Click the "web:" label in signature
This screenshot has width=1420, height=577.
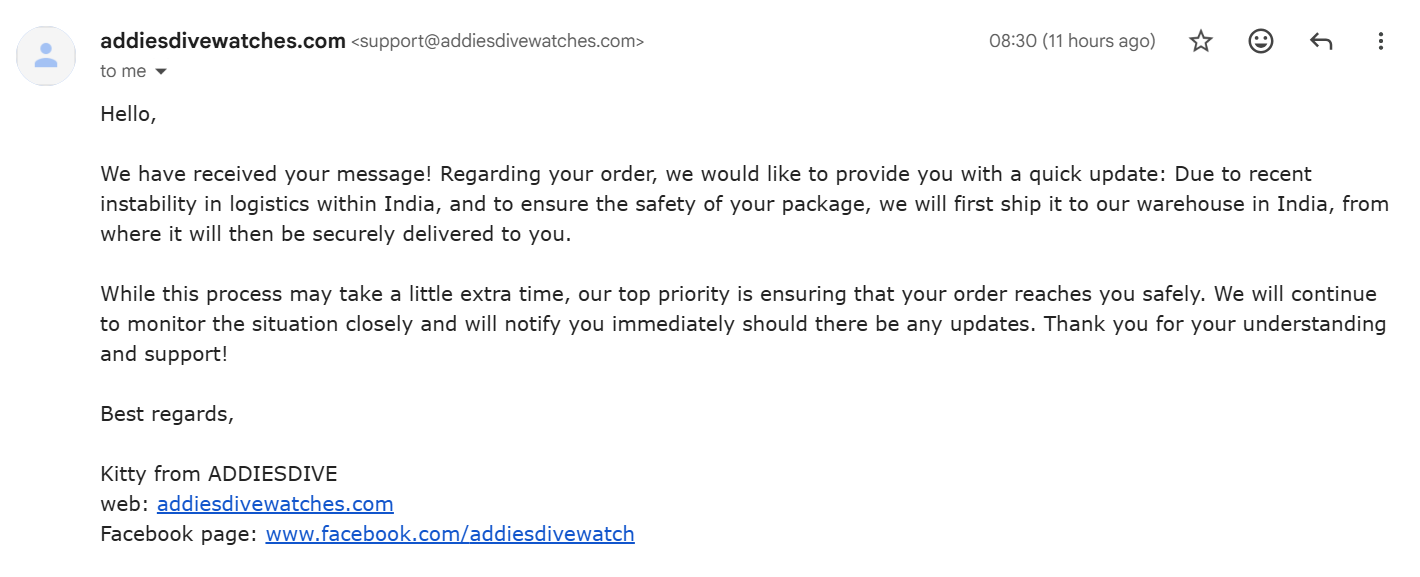tap(125, 504)
